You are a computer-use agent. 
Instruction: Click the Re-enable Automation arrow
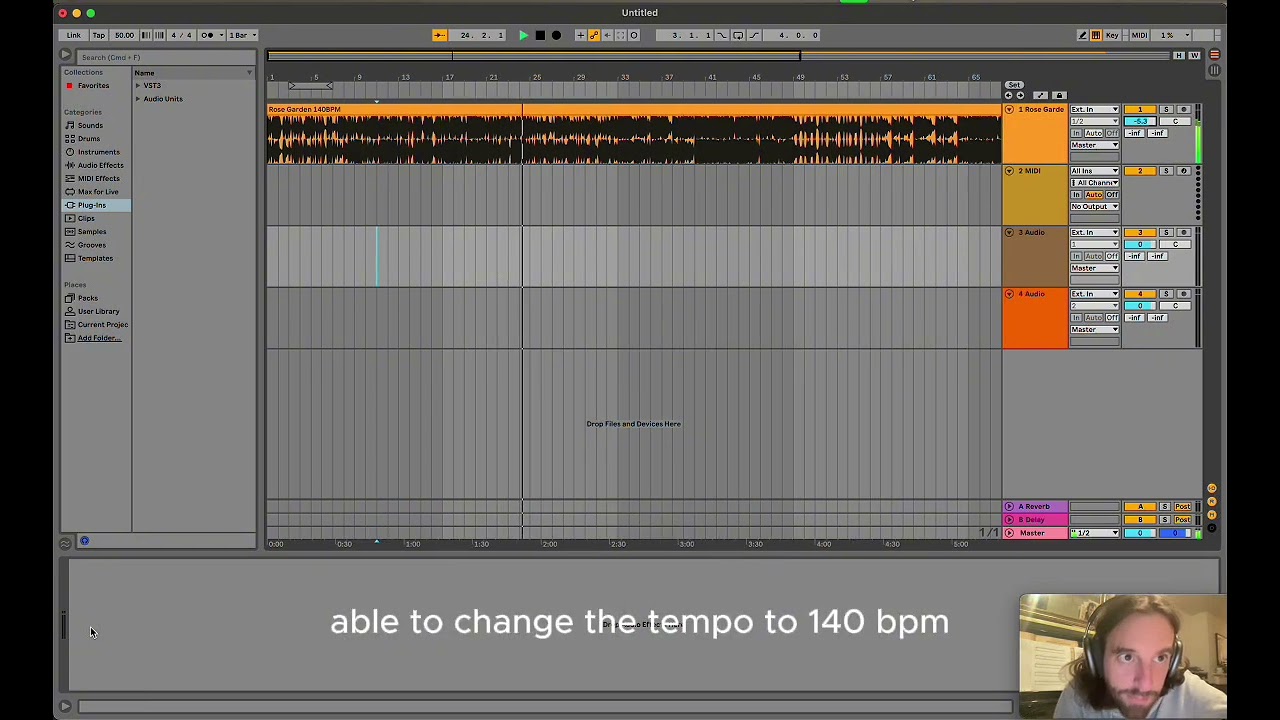(x=607, y=35)
